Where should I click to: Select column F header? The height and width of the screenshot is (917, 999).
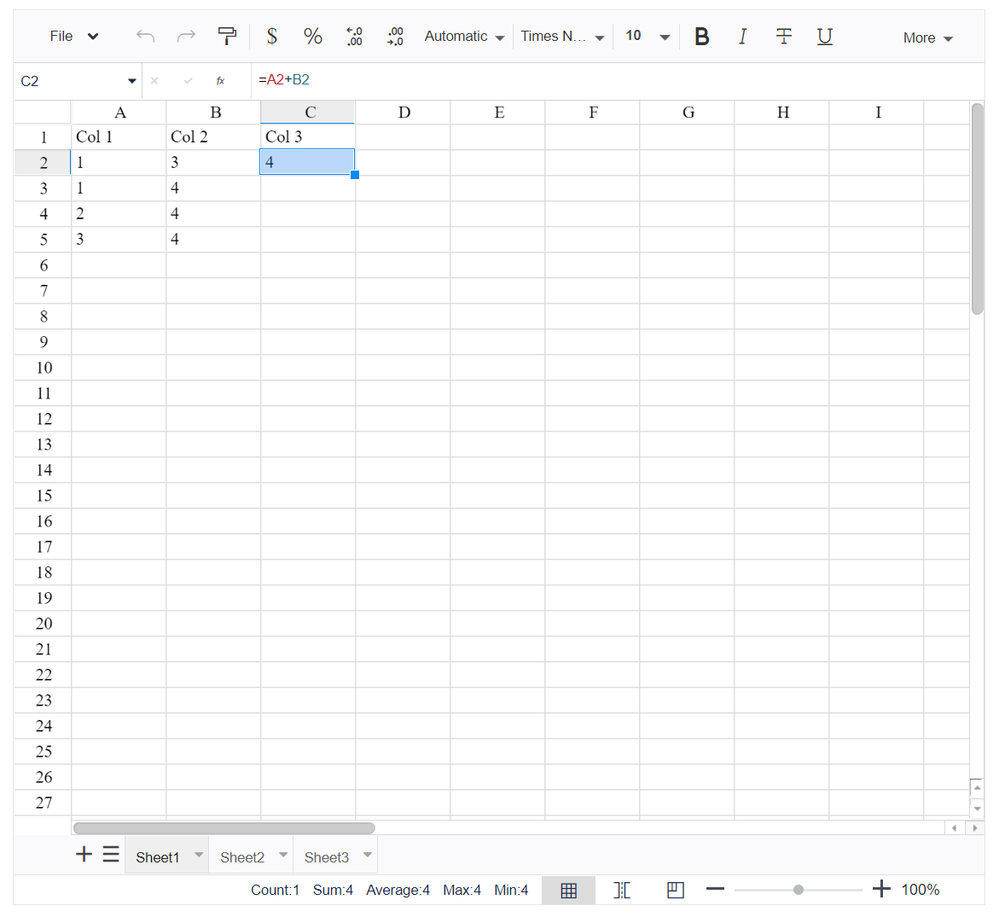click(x=593, y=113)
